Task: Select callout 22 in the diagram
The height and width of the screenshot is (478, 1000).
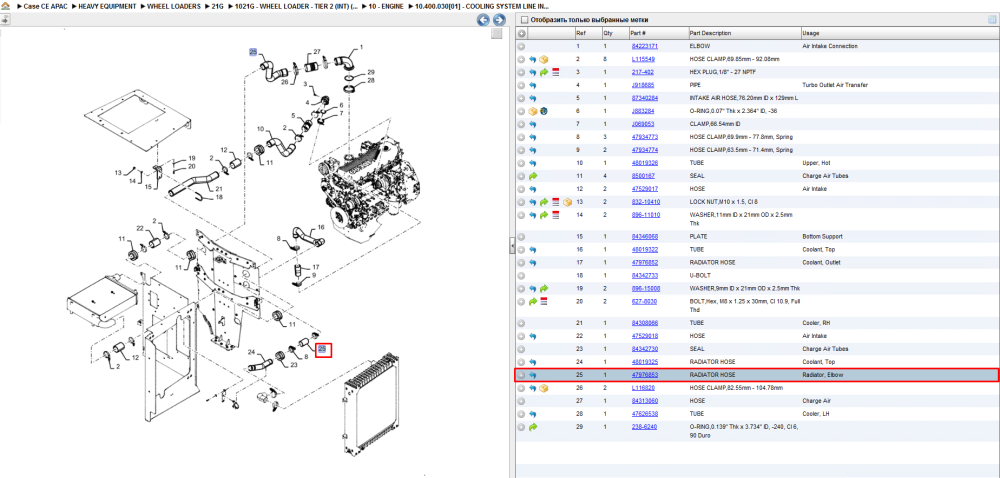Action: (x=140, y=228)
